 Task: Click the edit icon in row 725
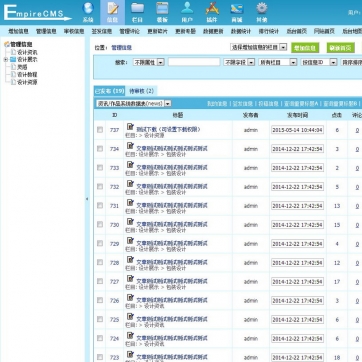[x=130, y=317]
